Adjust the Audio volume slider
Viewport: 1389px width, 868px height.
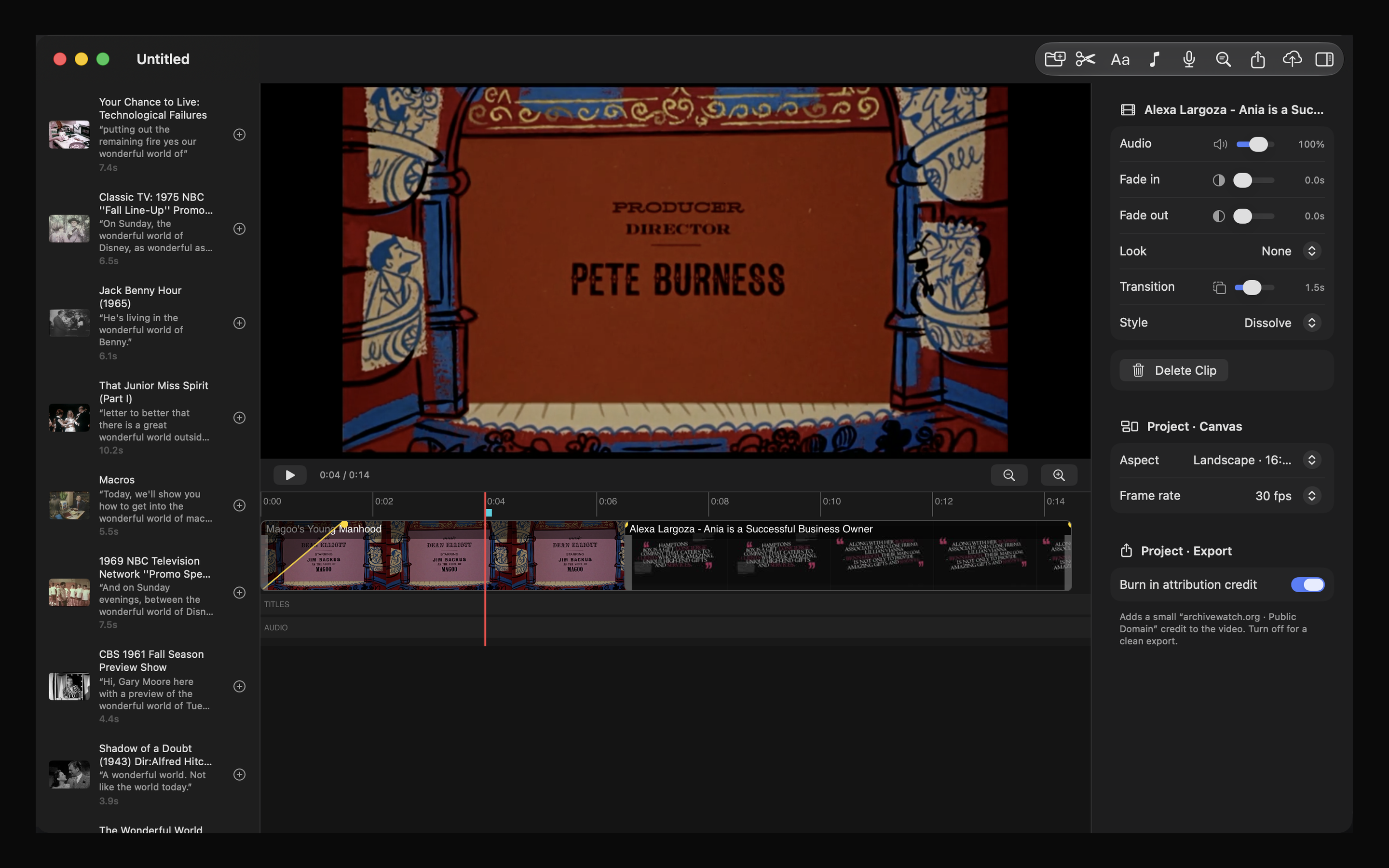1255,144
